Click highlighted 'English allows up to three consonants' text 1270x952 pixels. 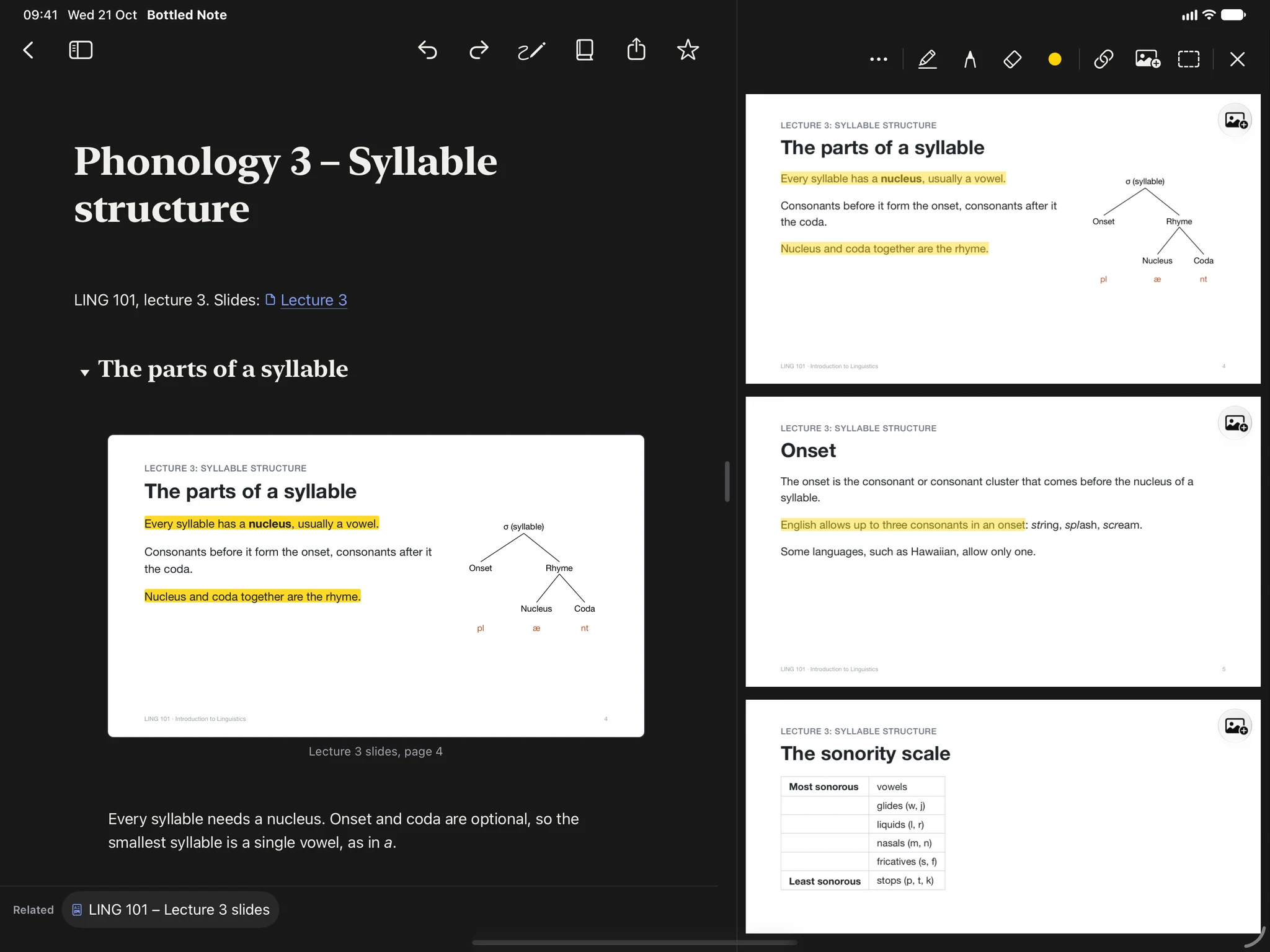(902, 525)
